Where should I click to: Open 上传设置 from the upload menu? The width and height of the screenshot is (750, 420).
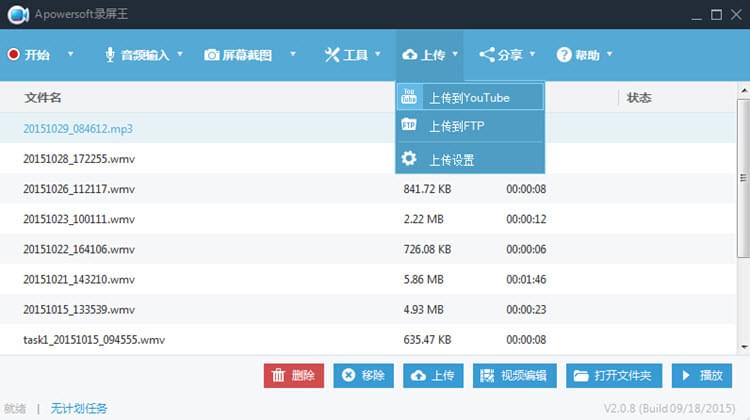pos(470,159)
